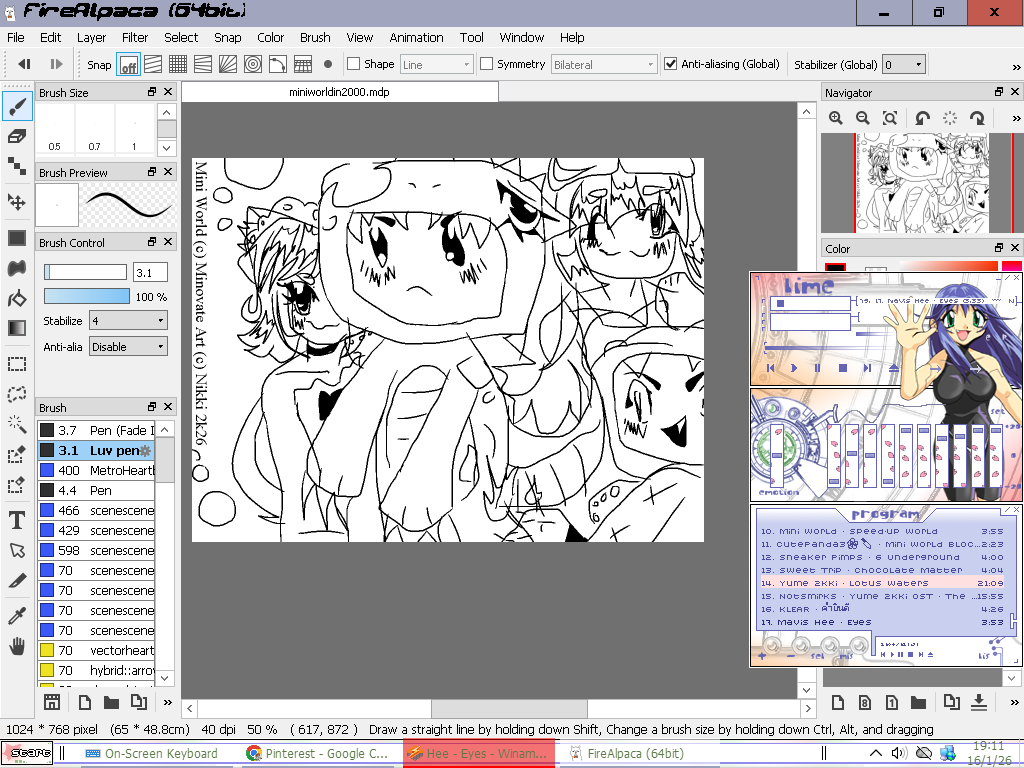Open the Animation menu
This screenshot has height=768, width=1024.
tap(416, 38)
